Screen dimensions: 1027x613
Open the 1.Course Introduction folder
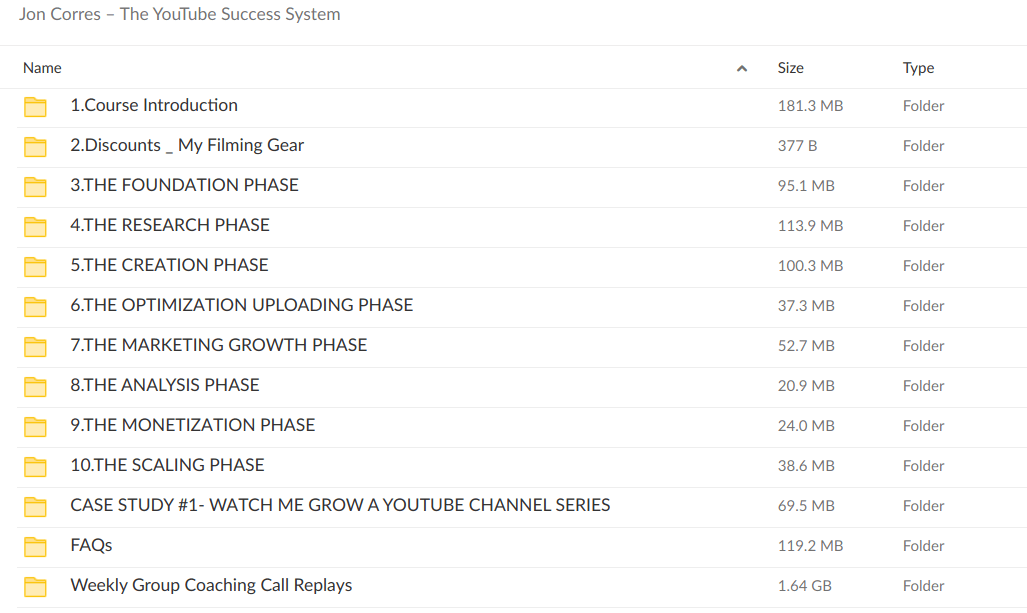click(154, 105)
